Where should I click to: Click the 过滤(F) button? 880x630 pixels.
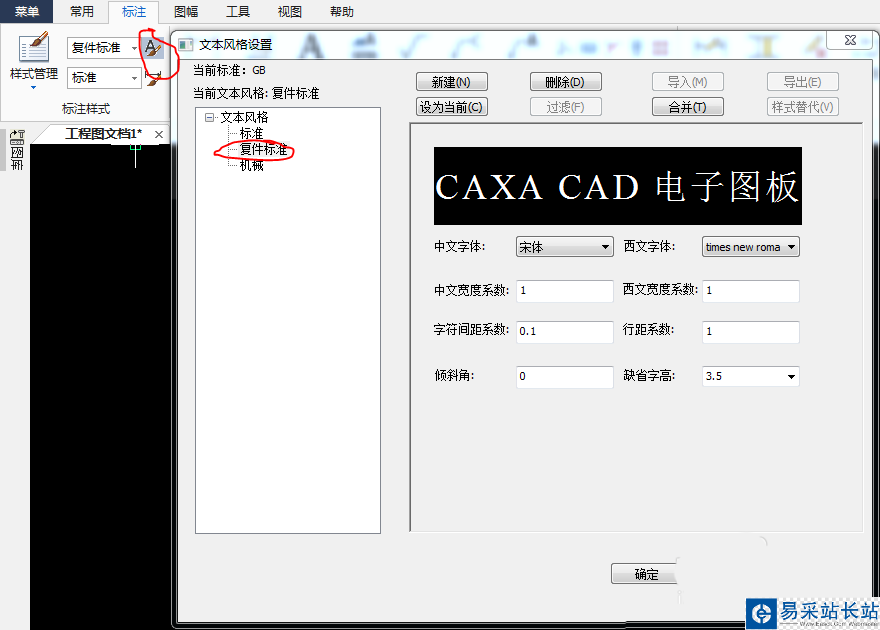click(565, 107)
